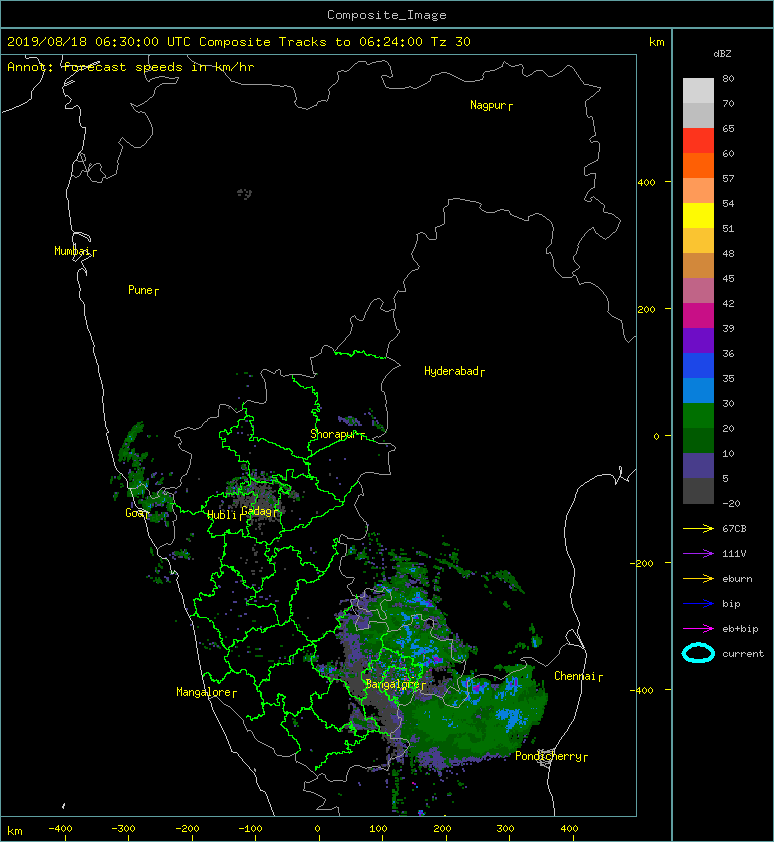This screenshot has height=842, width=774.
Task: Select the lightest gray 70–80 dBZ swatch
Action: click(x=698, y=91)
